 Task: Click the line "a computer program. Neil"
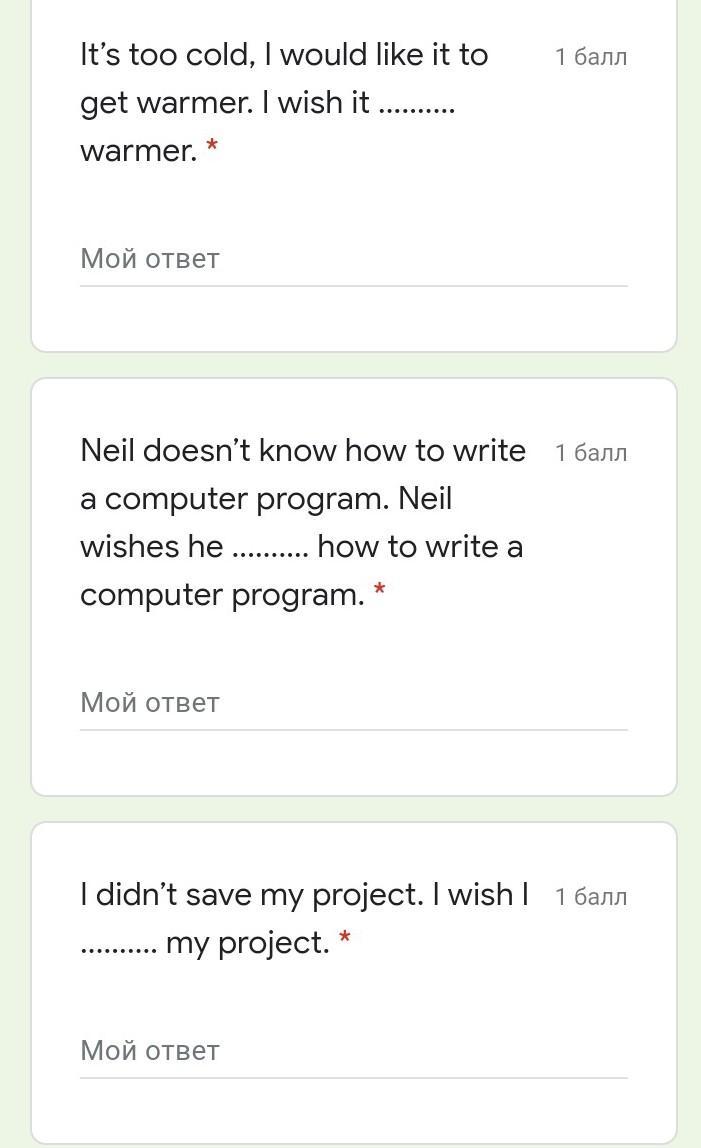tap(266, 499)
